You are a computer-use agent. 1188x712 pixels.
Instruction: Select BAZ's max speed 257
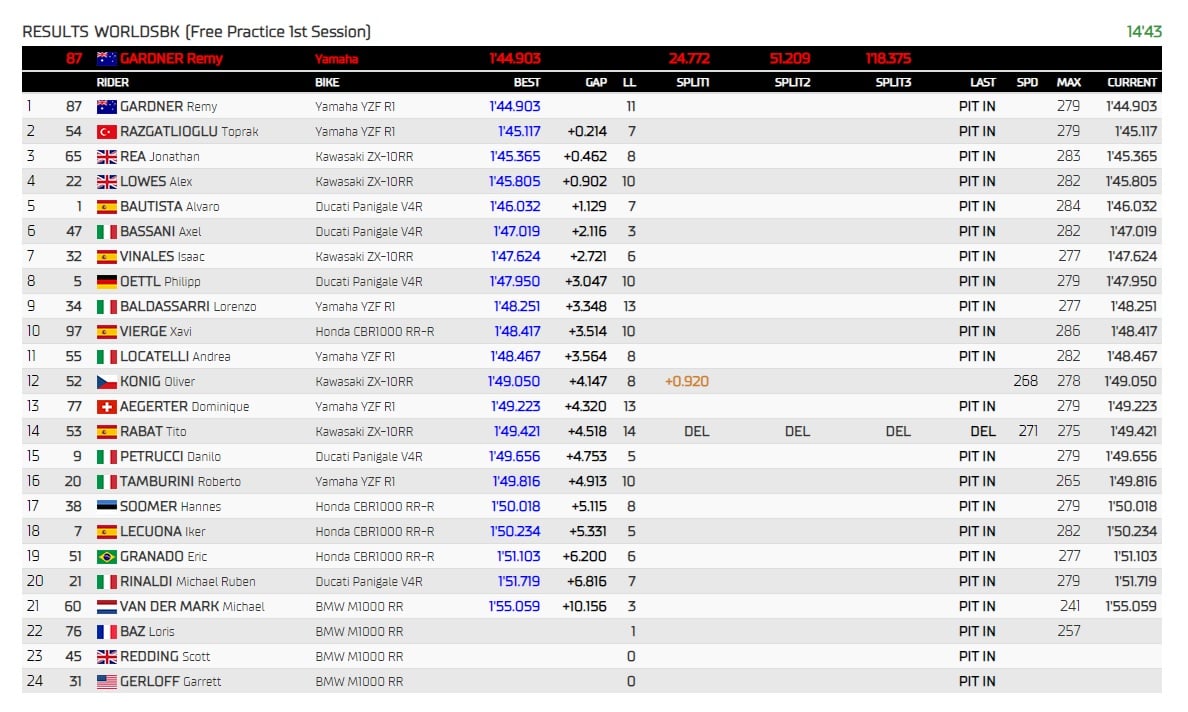point(1069,632)
